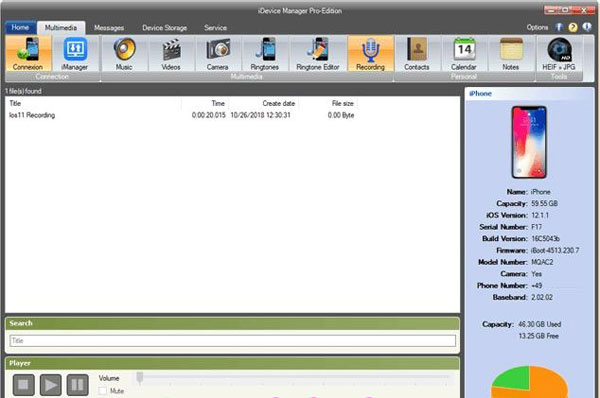Click the Model Number value MQAC2

point(542,262)
